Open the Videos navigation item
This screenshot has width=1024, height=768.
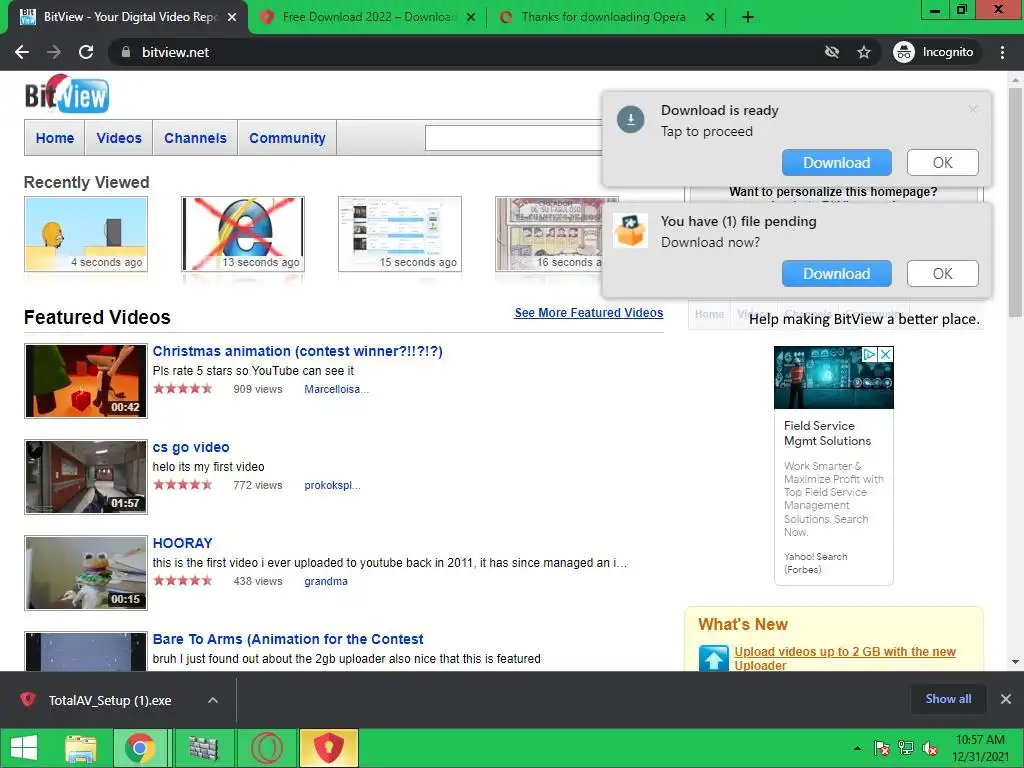119,138
